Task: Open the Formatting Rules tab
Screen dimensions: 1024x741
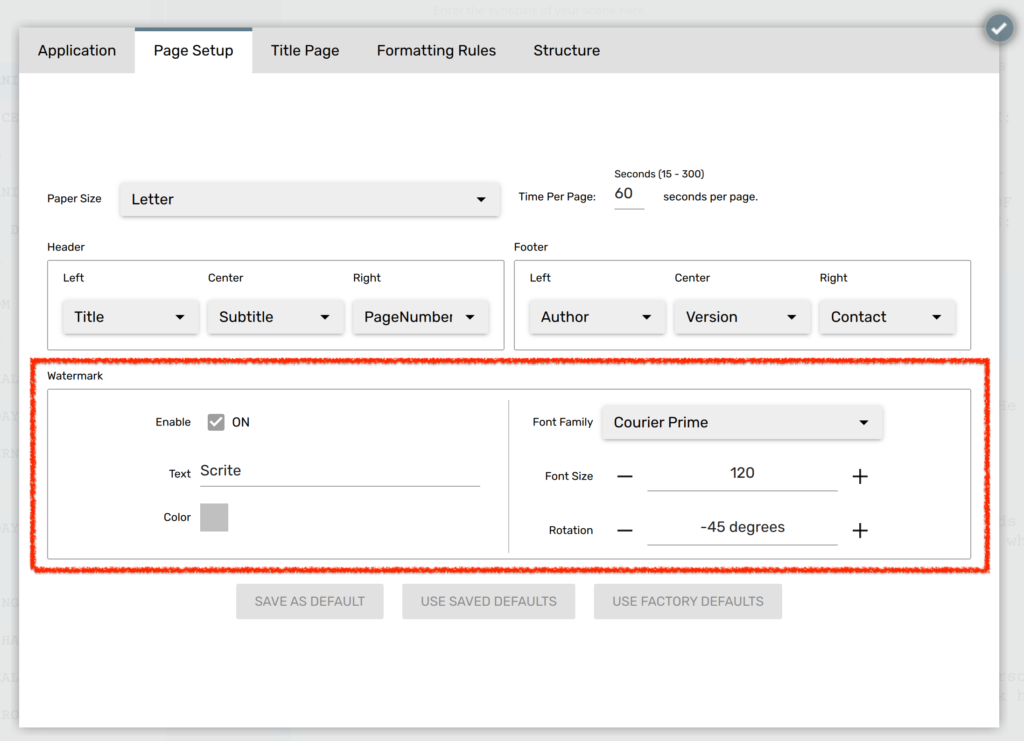Action: coord(436,50)
